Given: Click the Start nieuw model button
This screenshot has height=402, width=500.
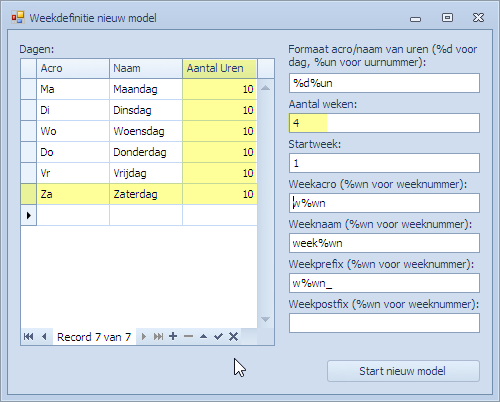Looking at the screenshot, I should click(x=403, y=371).
